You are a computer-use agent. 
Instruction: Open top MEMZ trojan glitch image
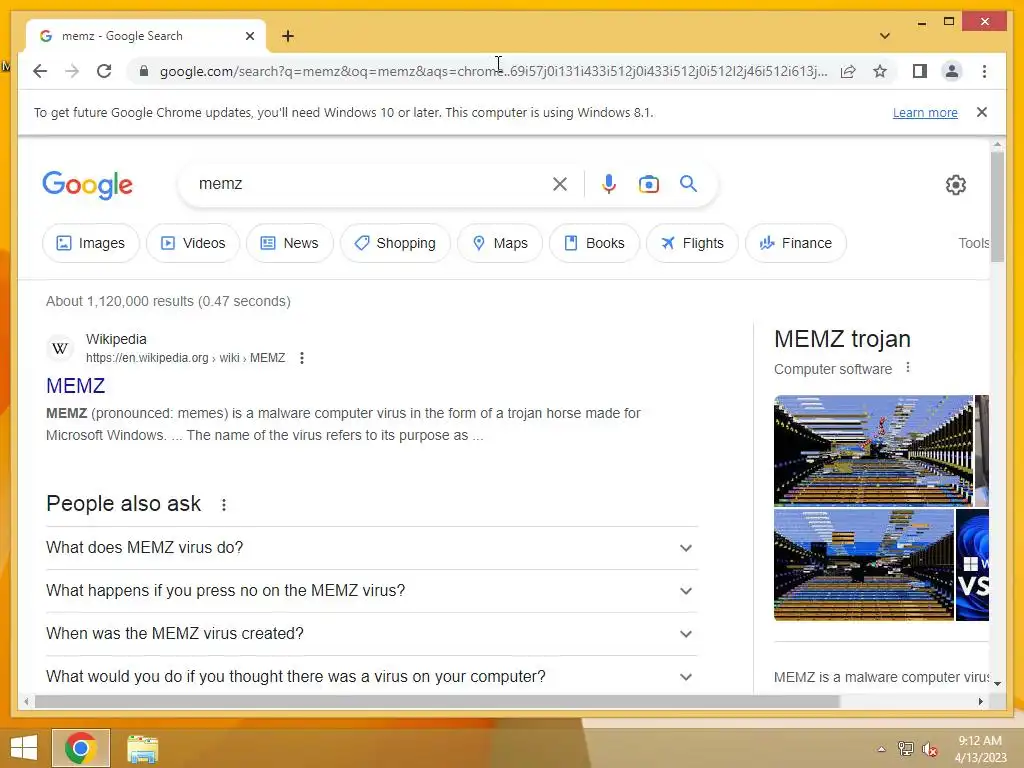click(873, 451)
